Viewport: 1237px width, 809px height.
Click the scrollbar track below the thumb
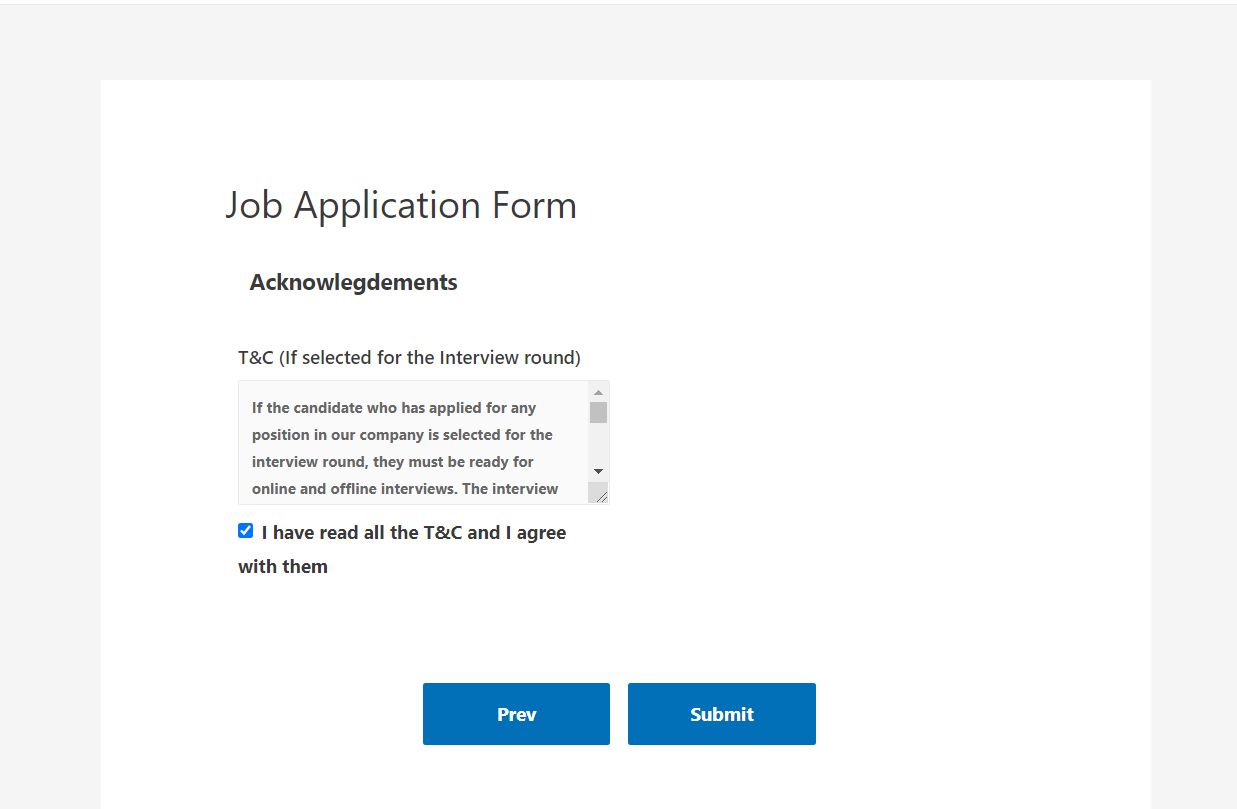(x=598, y=445)
